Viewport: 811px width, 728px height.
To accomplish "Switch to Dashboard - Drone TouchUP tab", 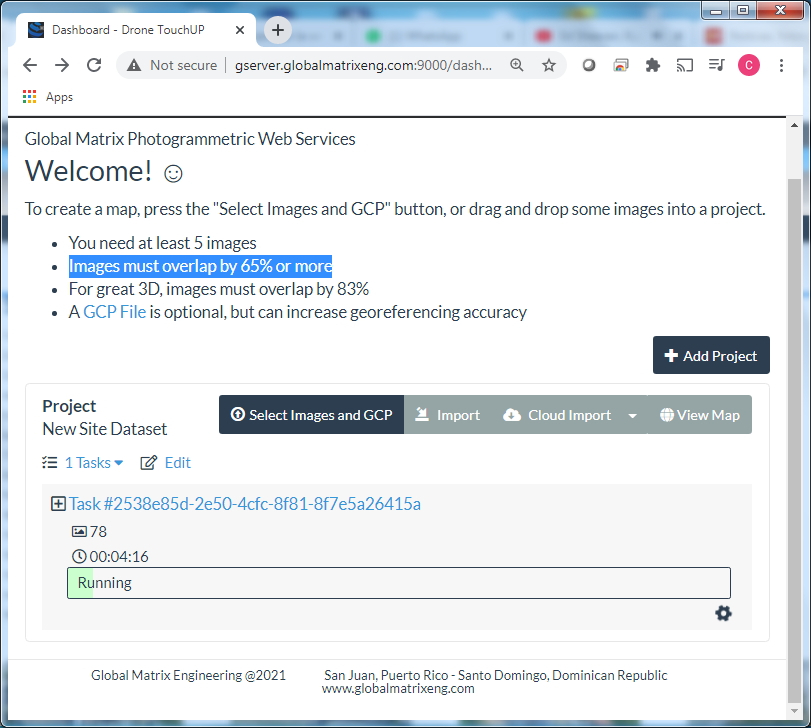I will click(135, 30).
